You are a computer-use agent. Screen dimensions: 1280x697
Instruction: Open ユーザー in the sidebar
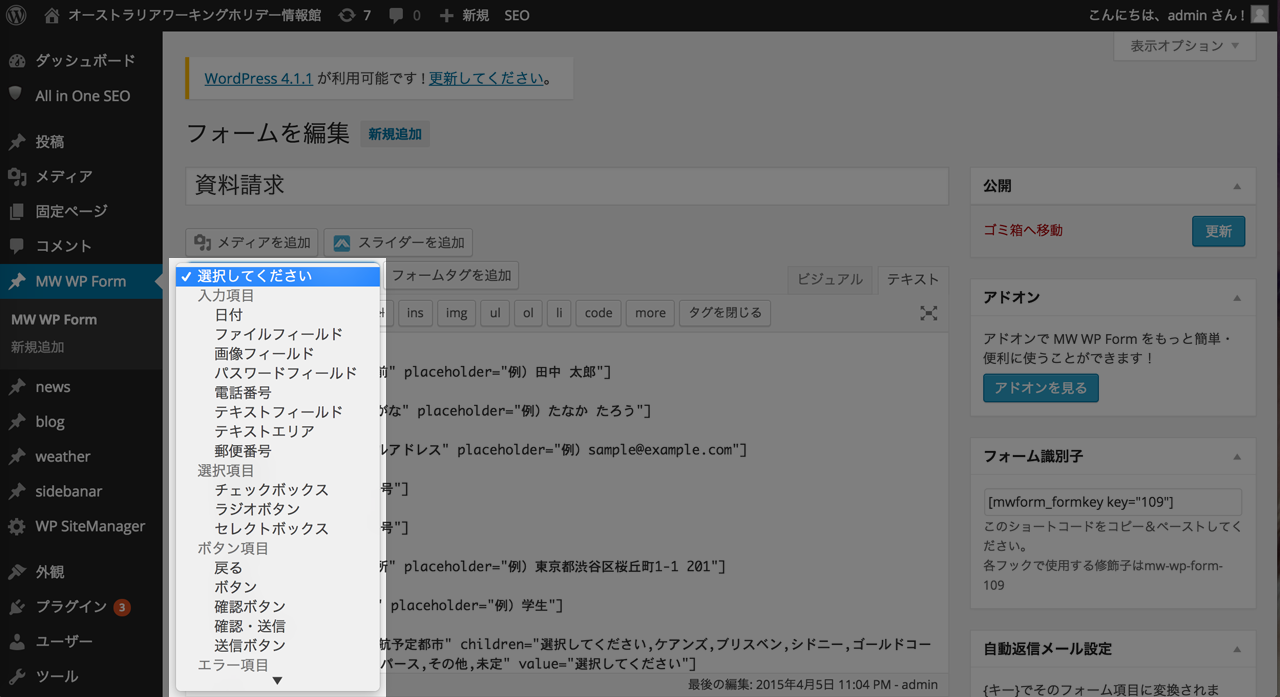click(x=81, y=642)
